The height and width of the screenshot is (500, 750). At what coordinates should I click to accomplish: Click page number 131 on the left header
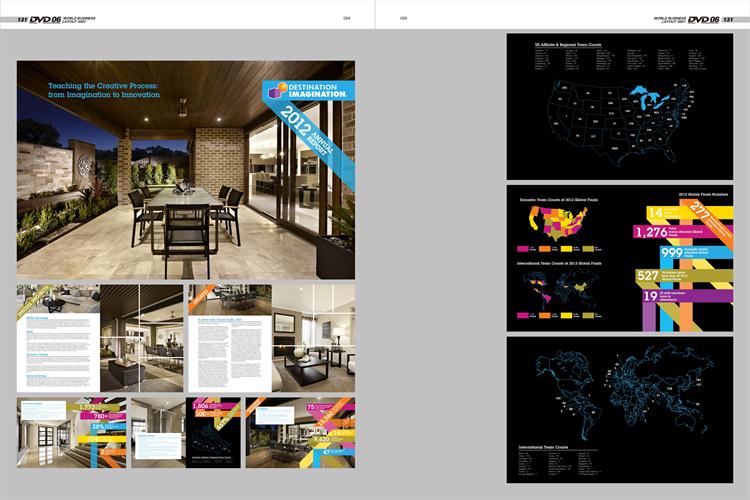[22, 18]
